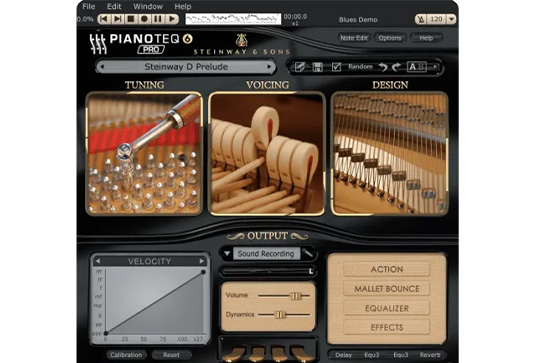Select the next preset with the right arrow
This screenshot has width=535, height=363.
click(270, 67)
